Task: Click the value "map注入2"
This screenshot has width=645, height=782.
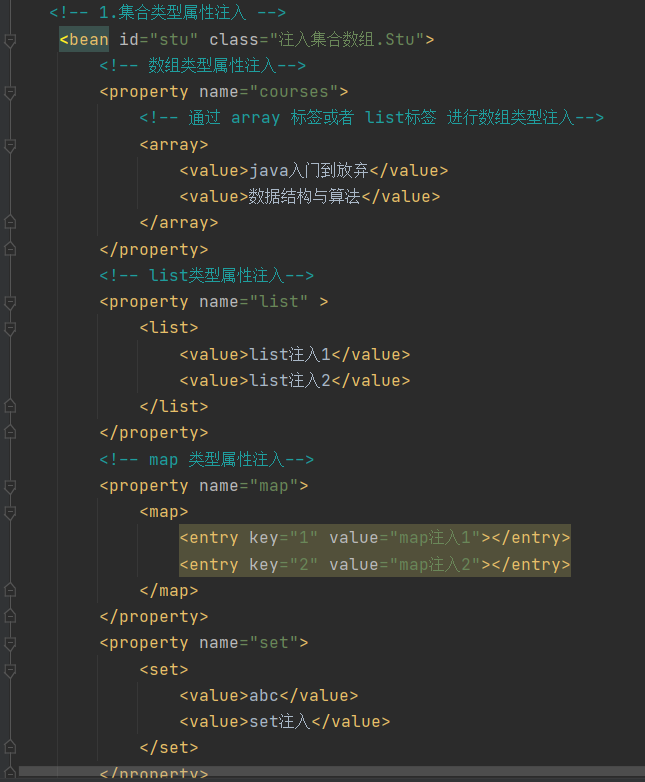Action: coord(435,564)
